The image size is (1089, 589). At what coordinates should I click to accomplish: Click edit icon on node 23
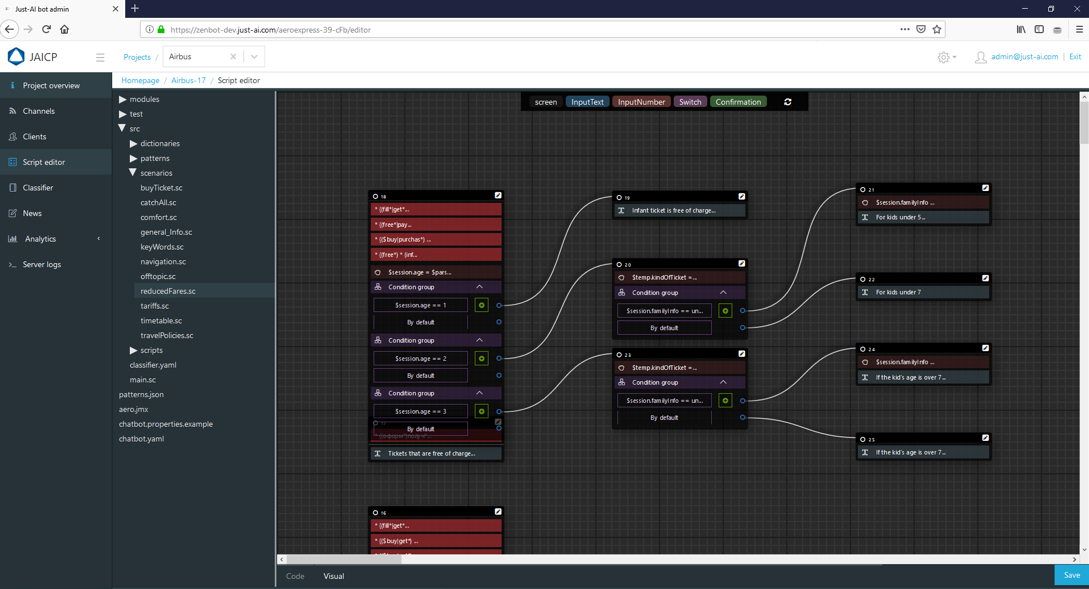click(x=742, y=354)
